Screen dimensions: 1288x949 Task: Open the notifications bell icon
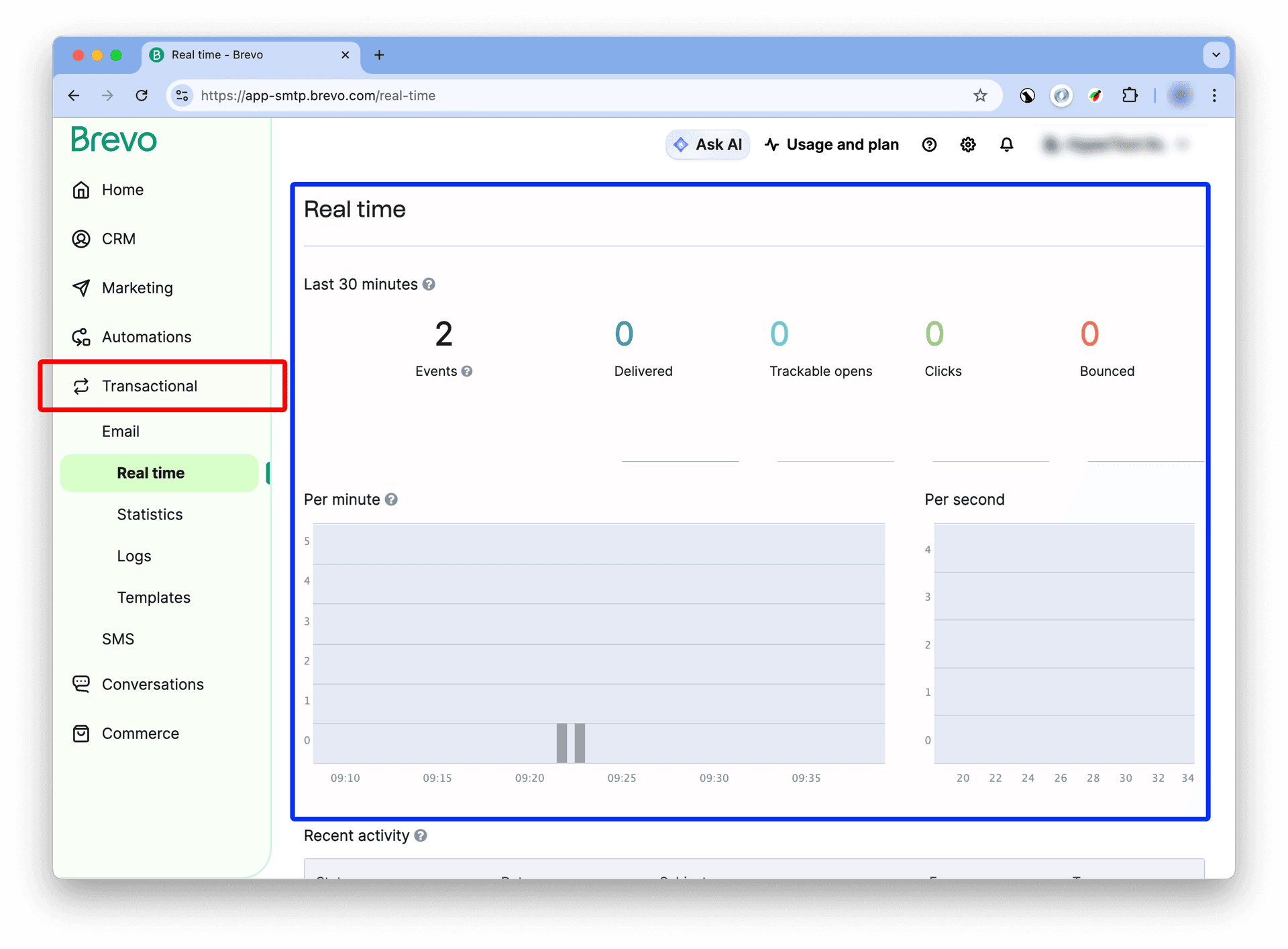[1006, 144]
